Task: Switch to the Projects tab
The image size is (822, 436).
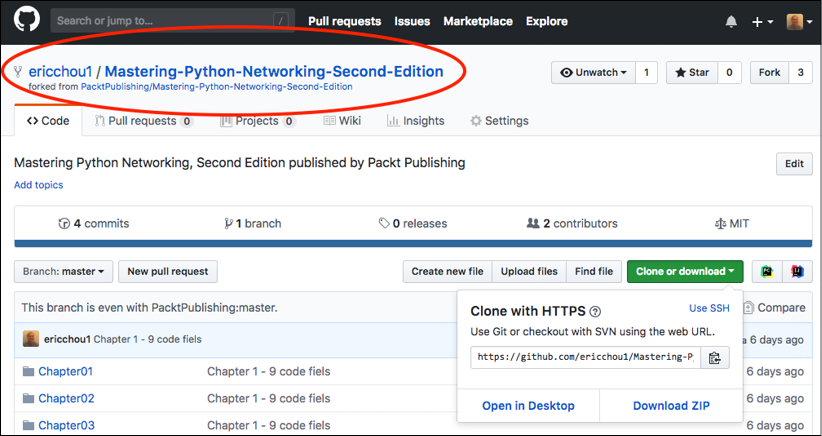Action: pos(257,121)
